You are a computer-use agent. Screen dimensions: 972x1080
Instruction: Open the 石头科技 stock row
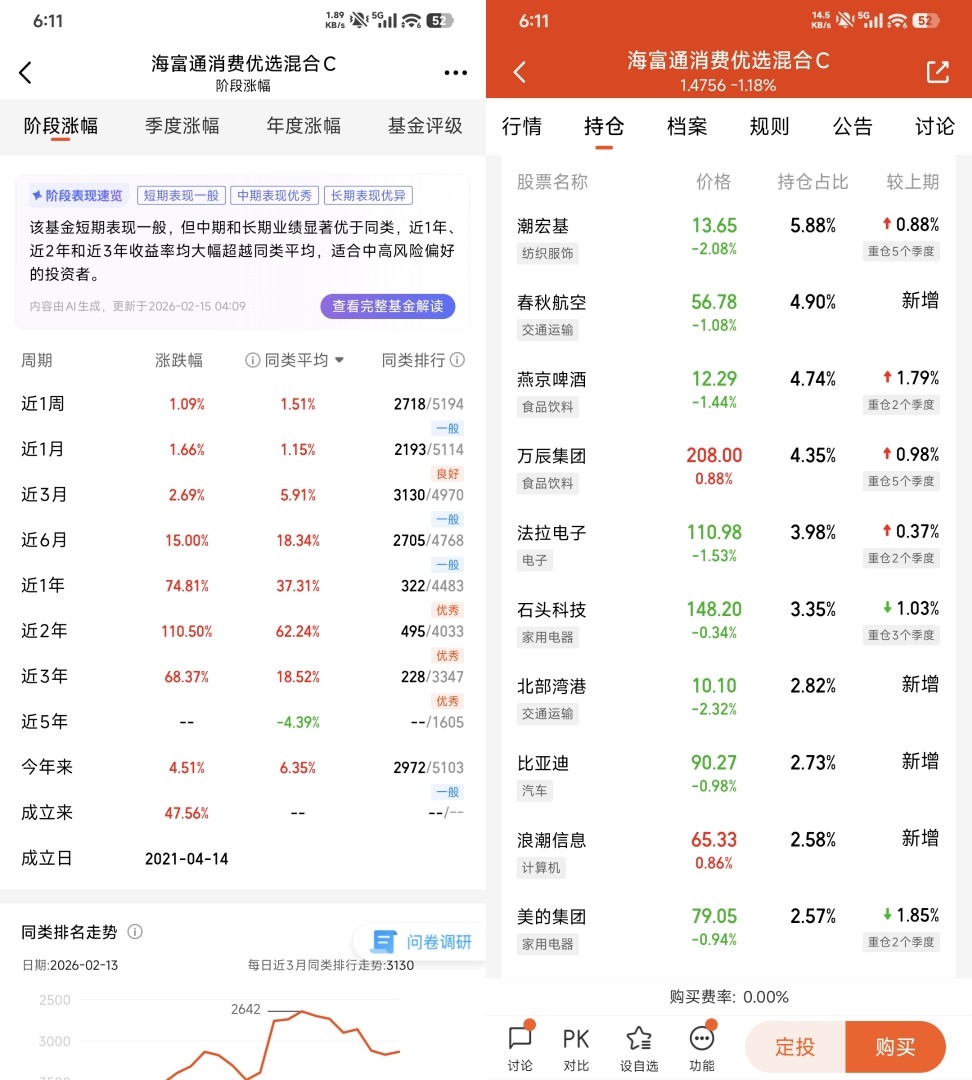[728, 623]
